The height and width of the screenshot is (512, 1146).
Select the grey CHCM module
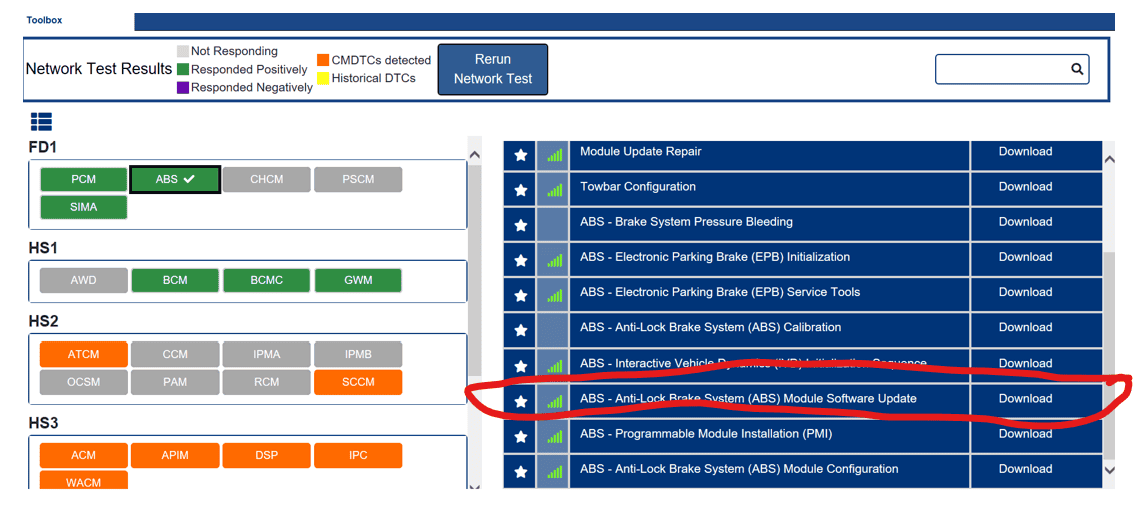coord(266,179)
